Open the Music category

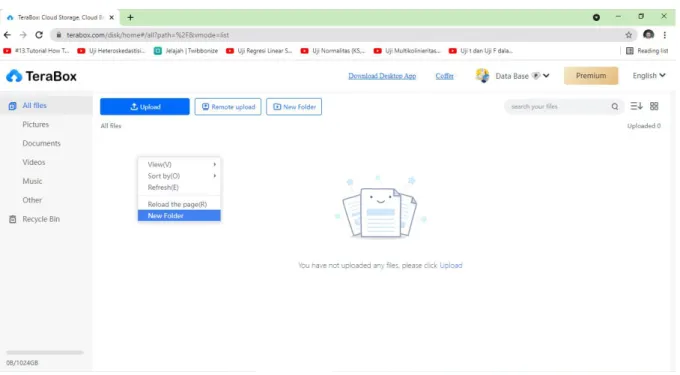click(32, 181)
